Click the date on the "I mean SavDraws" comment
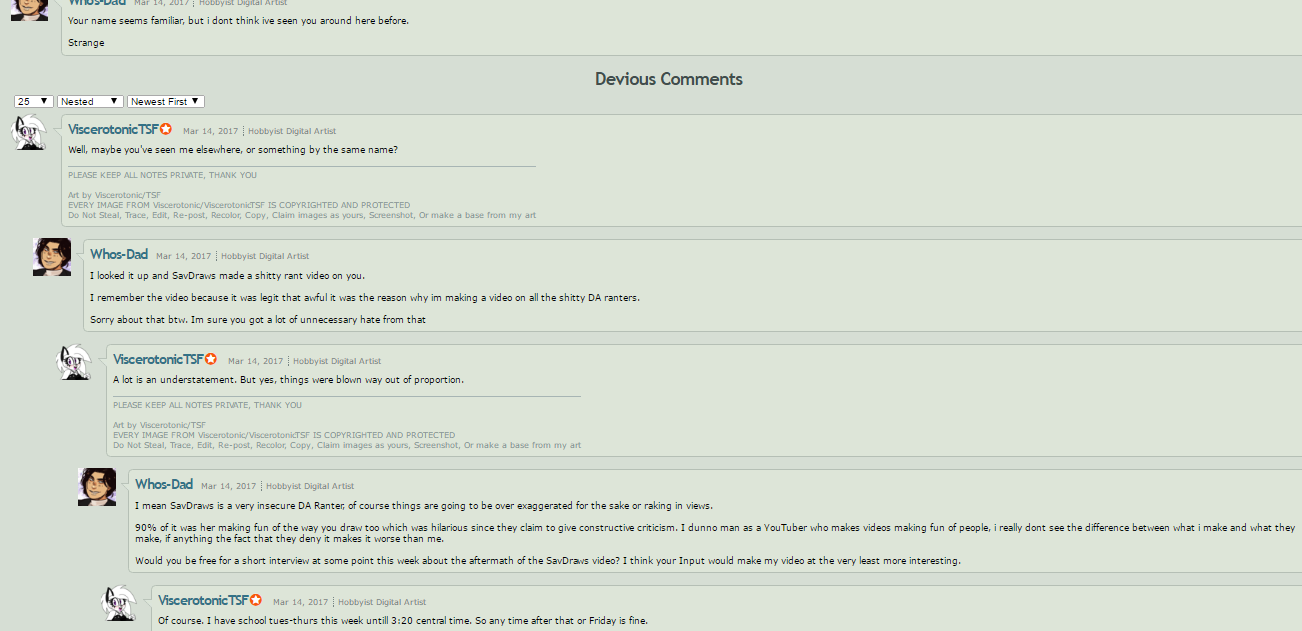This screenshot has width=1302, height=631. click(x=229, y=486)
